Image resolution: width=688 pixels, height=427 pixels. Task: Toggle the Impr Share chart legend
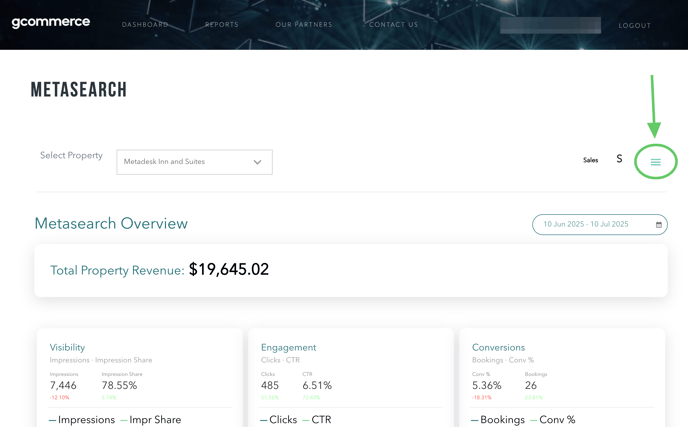tap(154, 420)
